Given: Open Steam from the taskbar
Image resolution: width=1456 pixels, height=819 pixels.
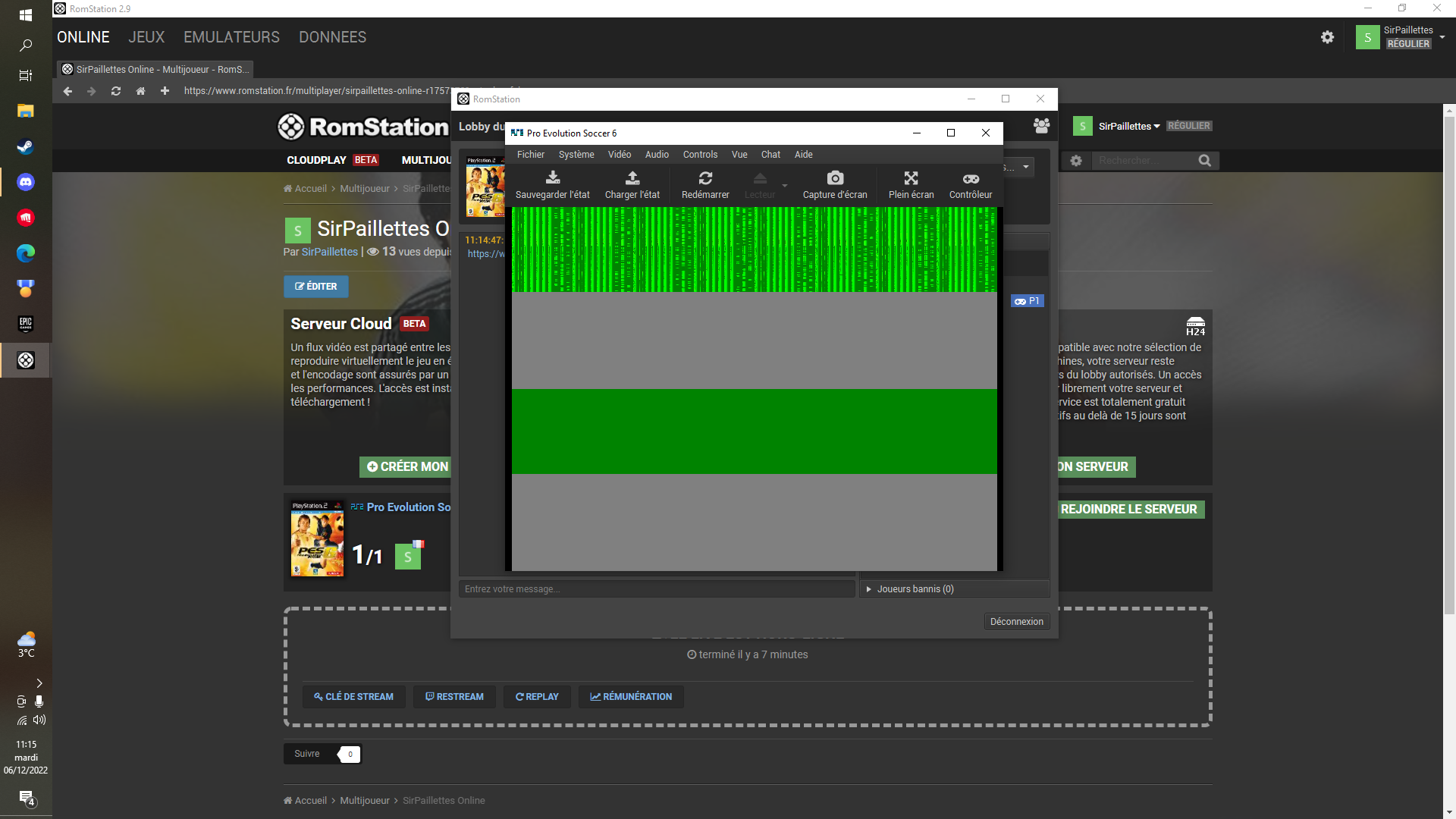Looking at the screenshot, I should tap(26, 146).
